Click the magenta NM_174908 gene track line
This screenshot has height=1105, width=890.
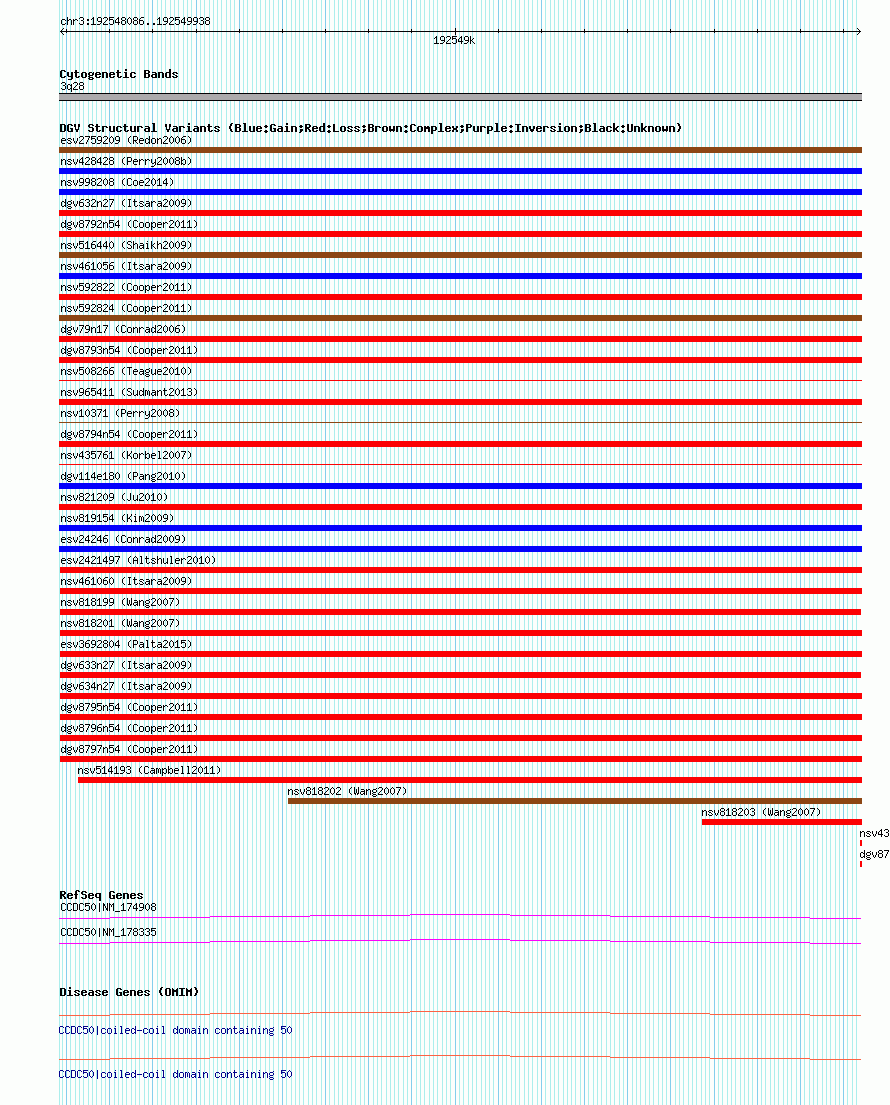[x=461, y=917]
